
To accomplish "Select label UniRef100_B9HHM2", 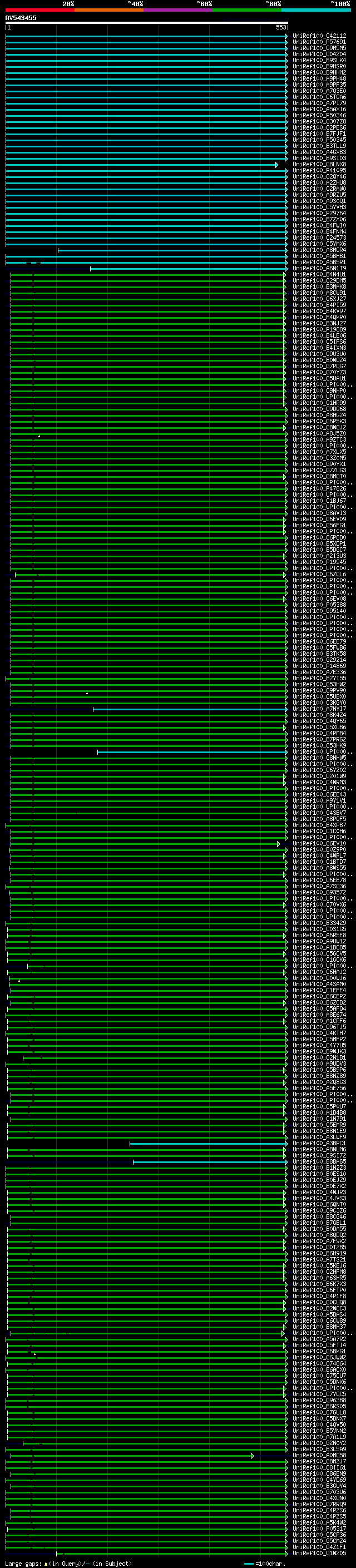I will pyautogui.click(x=319, y=72).
